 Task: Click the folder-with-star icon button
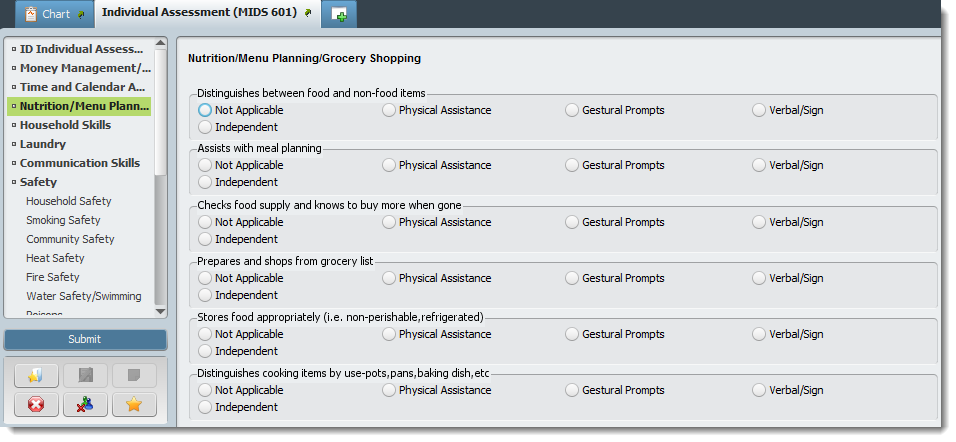pos(36,376)
